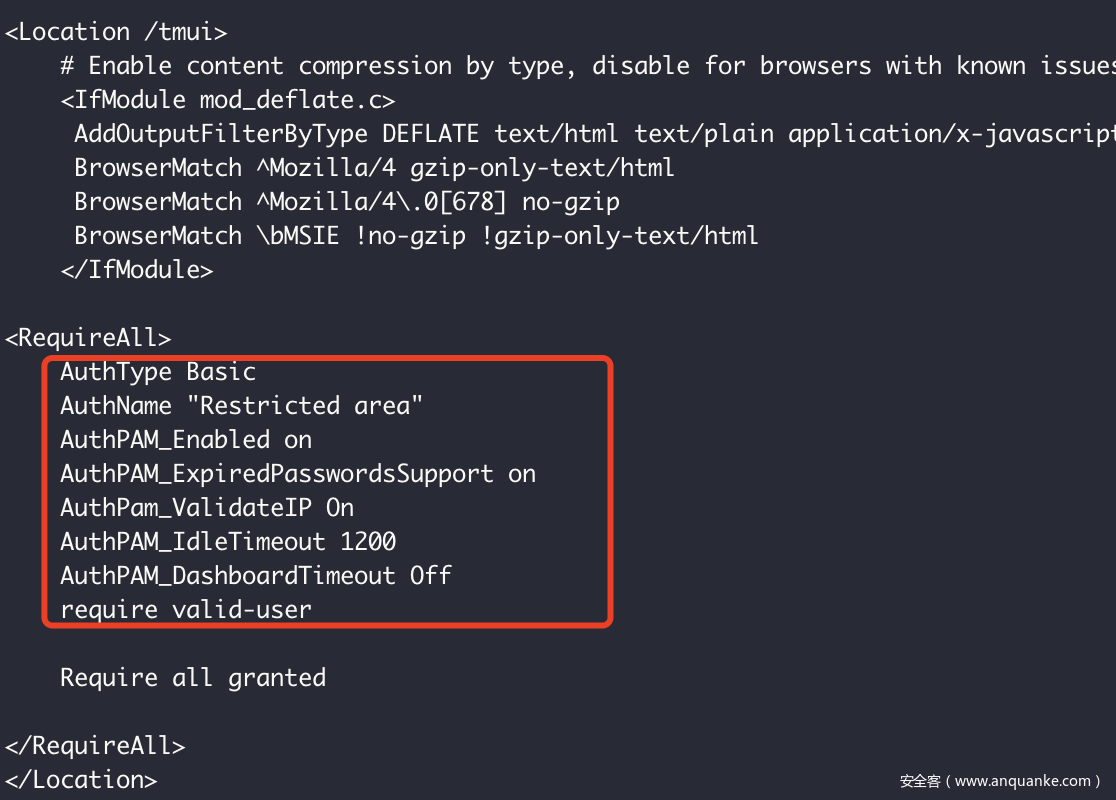The image size is (1116, 800).
Task: Click the 'Require all granted' line
Action: point(193,678)
